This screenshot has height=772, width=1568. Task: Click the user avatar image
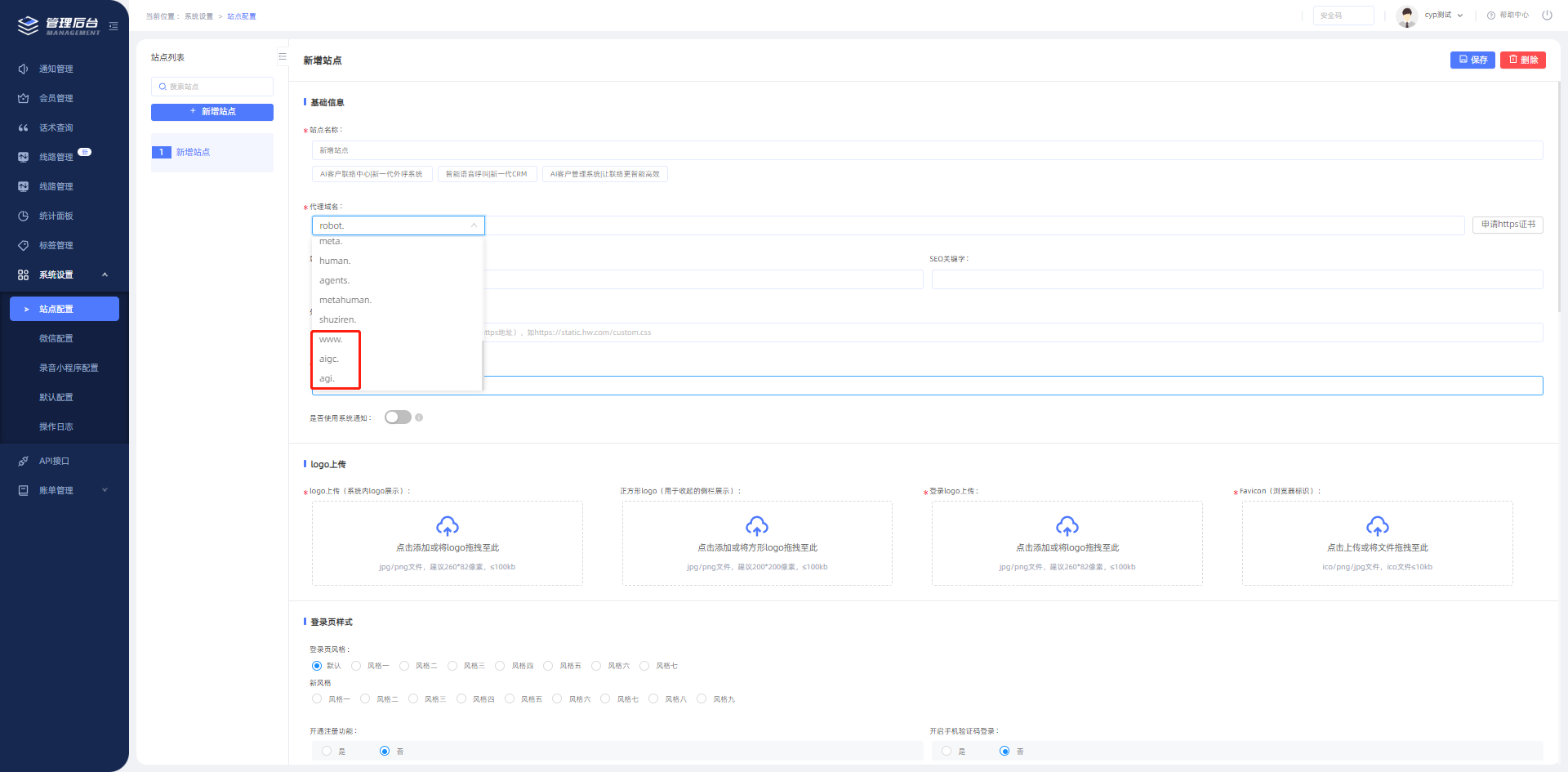(1406, 16)
